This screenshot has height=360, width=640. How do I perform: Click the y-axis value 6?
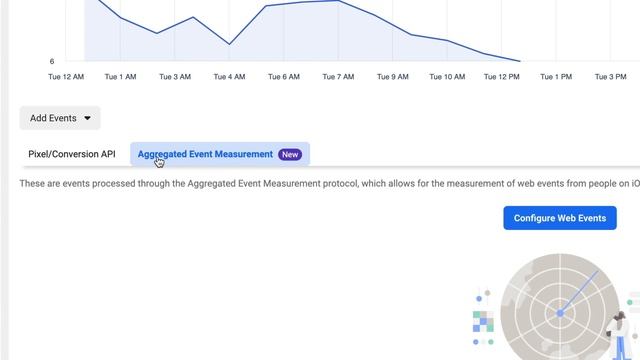pyautogui.click(x=52, y=61)
